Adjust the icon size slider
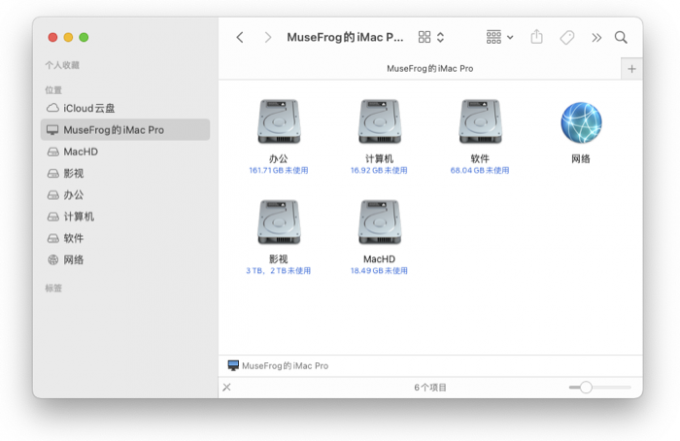The height and width of the screenshot is (441, 680). coord(600,387)
